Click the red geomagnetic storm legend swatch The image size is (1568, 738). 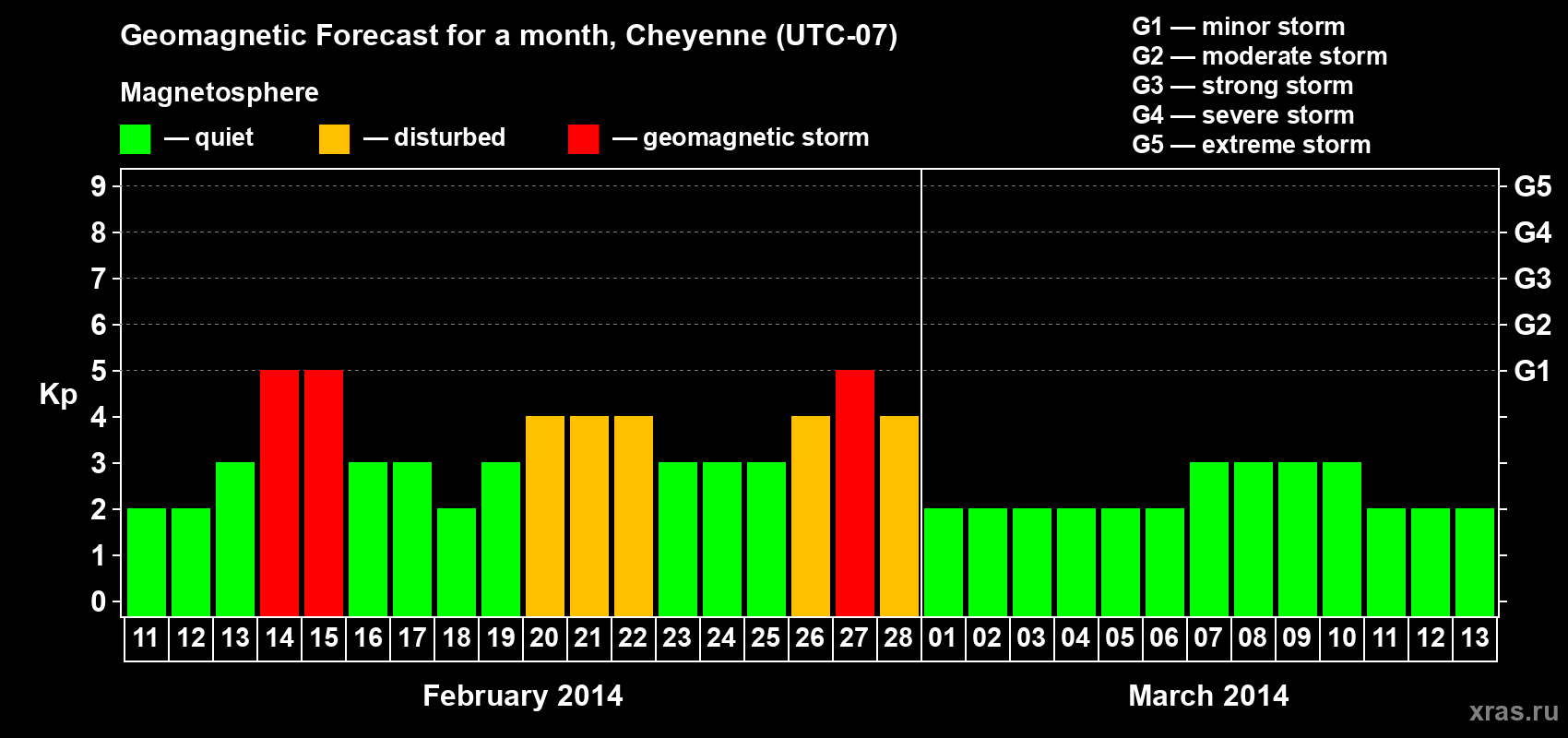click(583, 139)
